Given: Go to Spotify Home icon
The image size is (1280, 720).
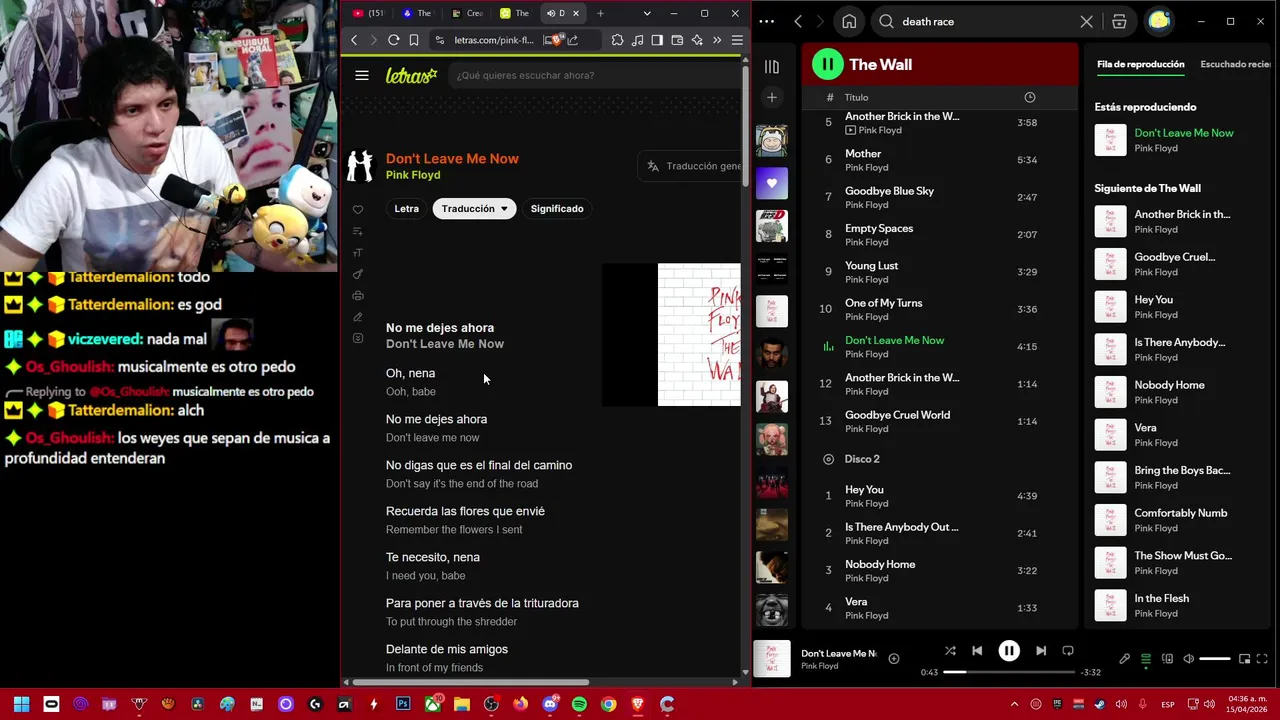Looking at the screenshot, I should tap(849, 21).
